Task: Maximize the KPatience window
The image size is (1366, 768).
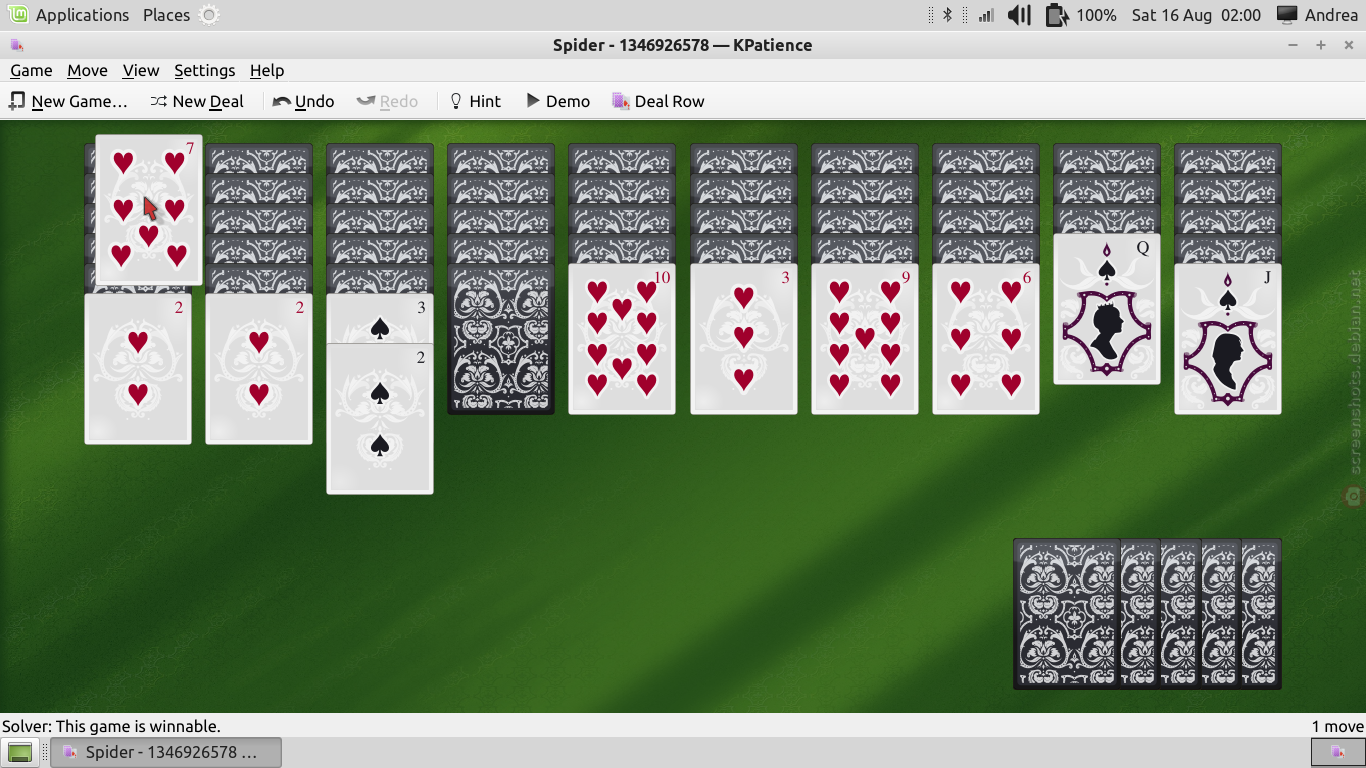Action: 1320,45
